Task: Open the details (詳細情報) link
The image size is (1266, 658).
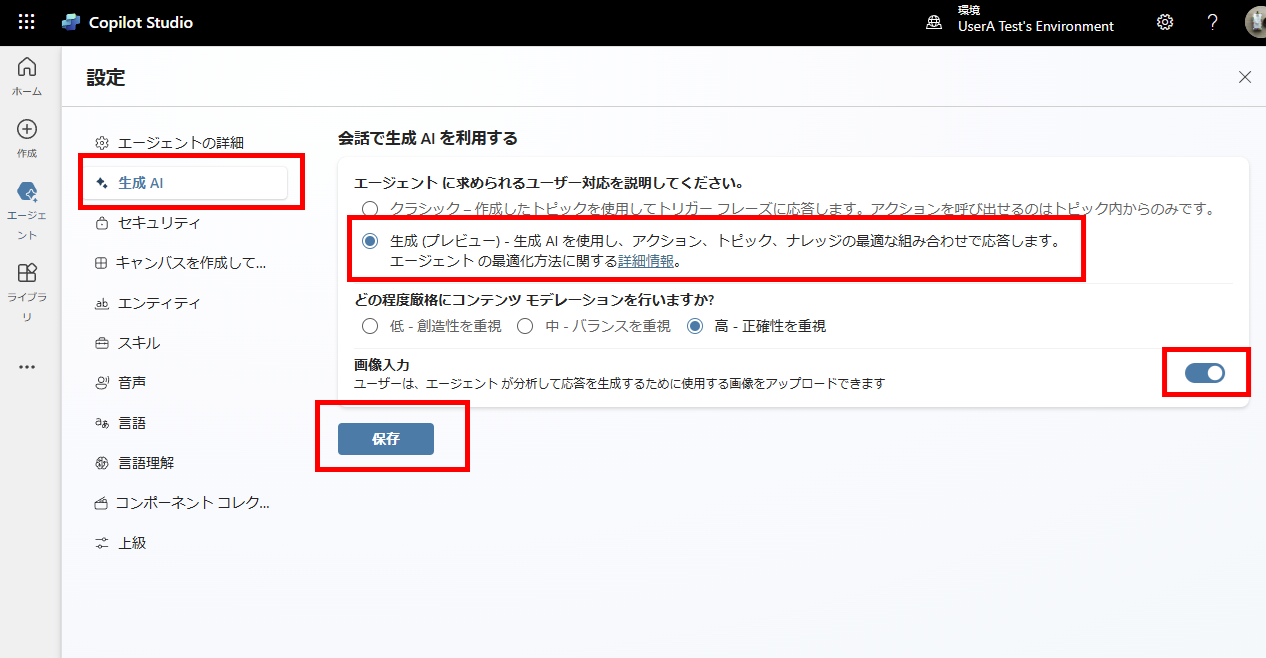Action: point(646,261)
